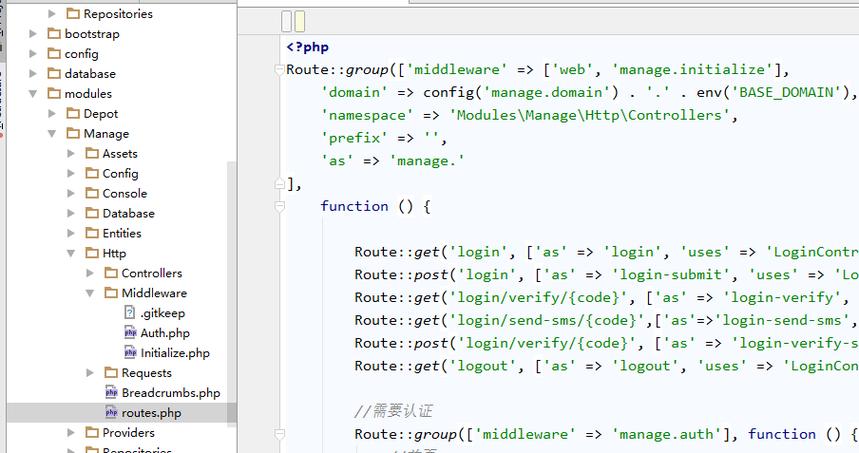The image size is (859, 453).
Task: Select the Repositories folder label at top
Action: (118, 14)
